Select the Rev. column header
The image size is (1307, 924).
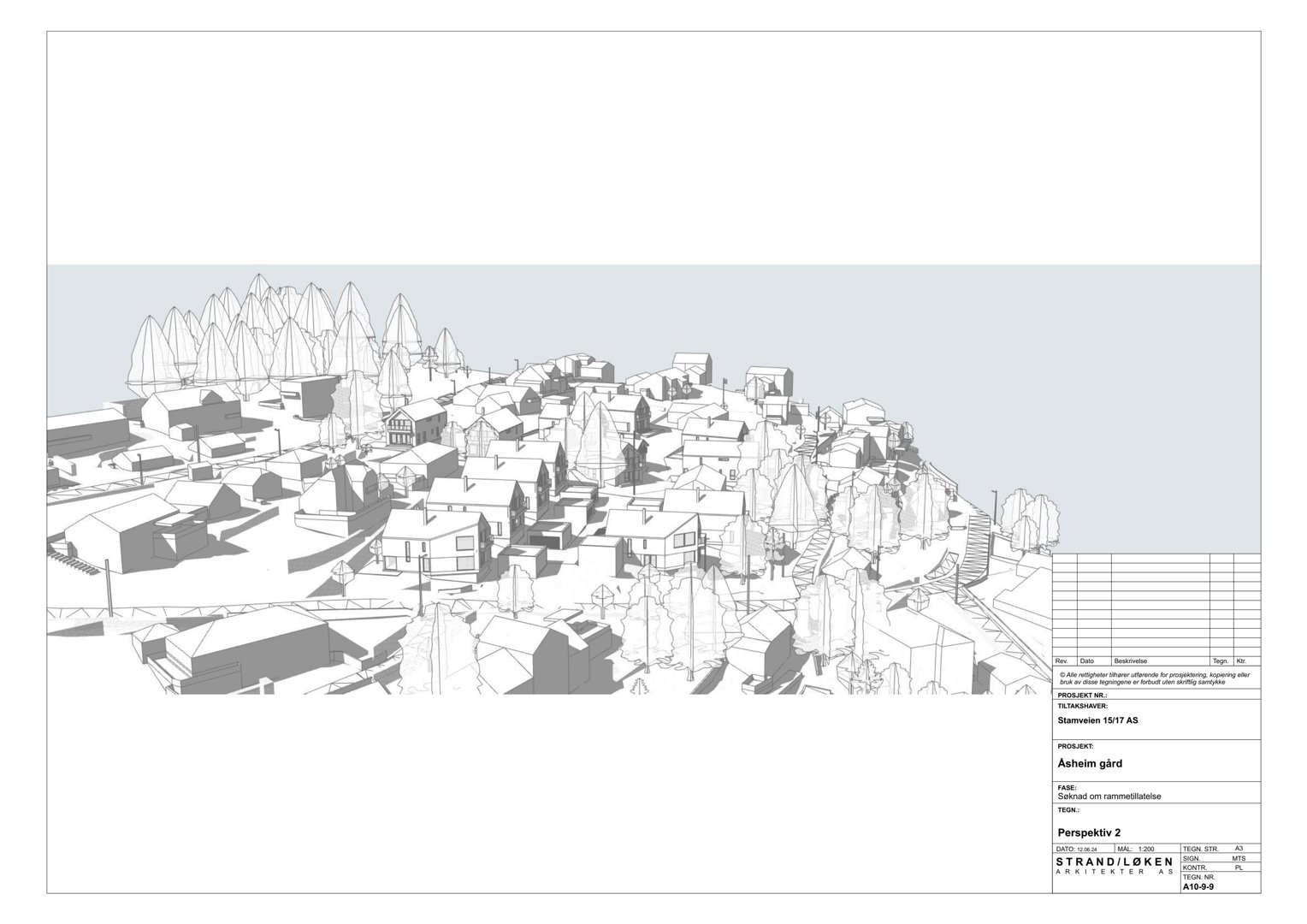pos(1060,661)
